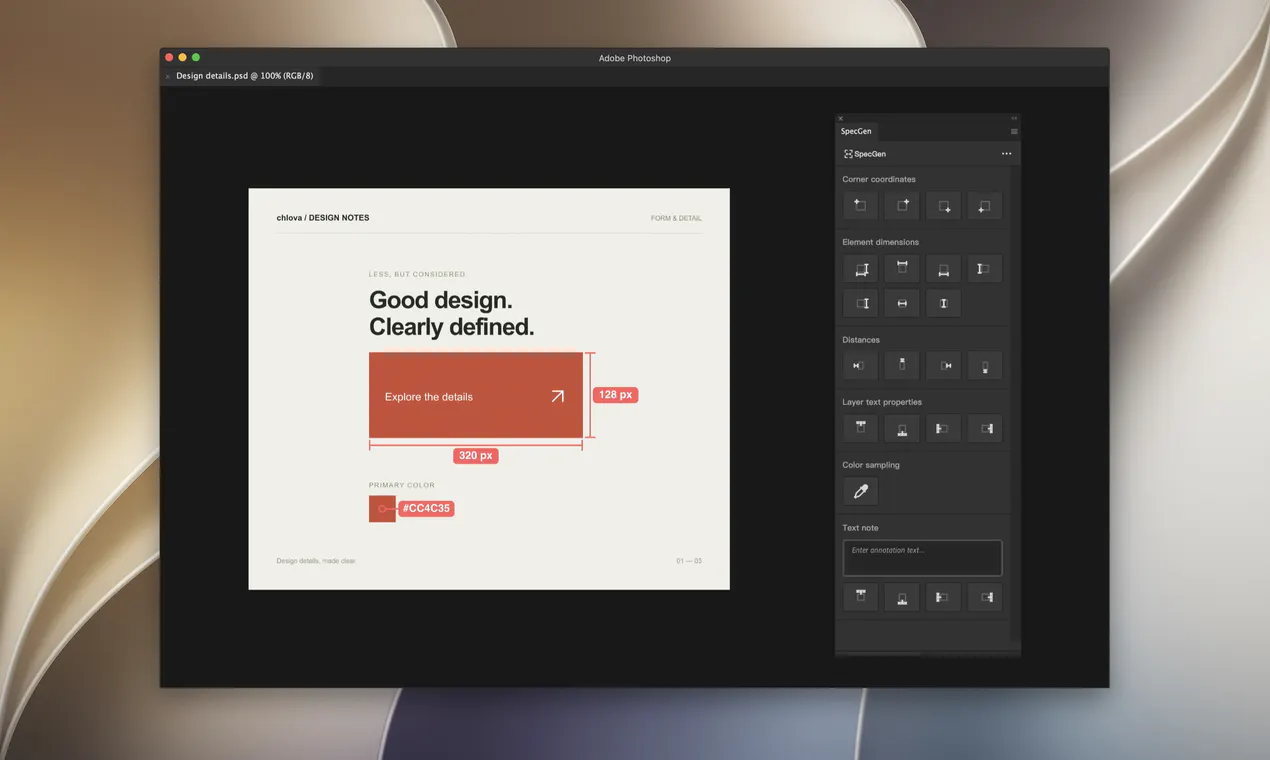
Task: Open the SpecGen panel hamburger menu
Action: pos(1014,131)
